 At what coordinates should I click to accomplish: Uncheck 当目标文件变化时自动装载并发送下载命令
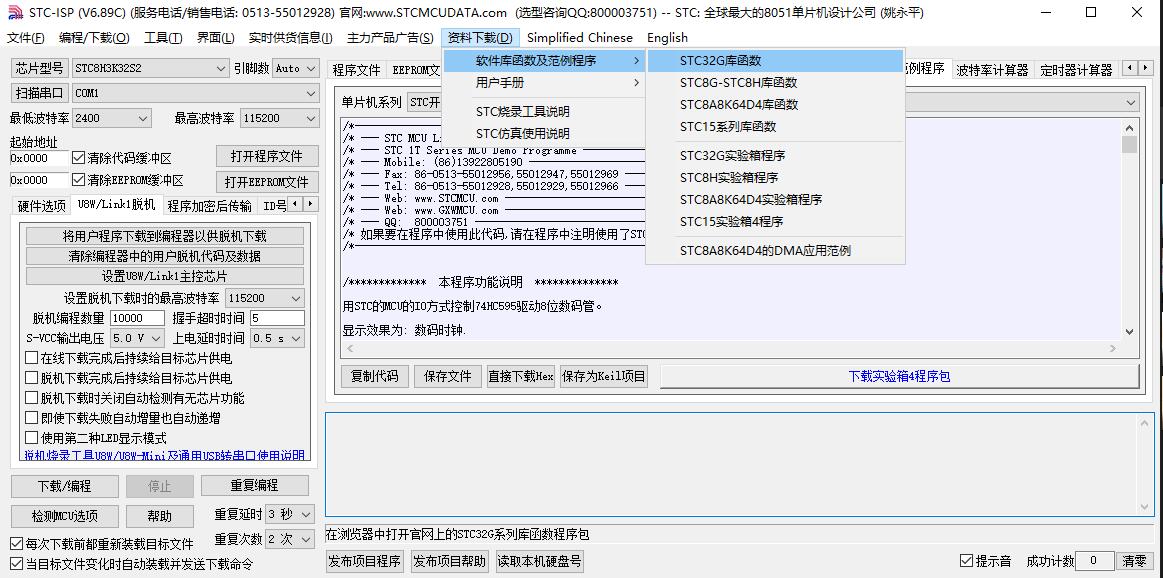[16, 564]
